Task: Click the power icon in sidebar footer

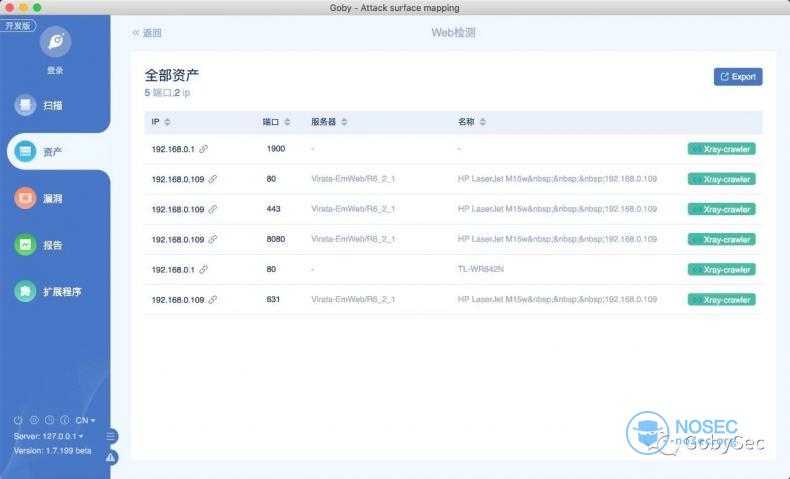Action: pos(18,420)
